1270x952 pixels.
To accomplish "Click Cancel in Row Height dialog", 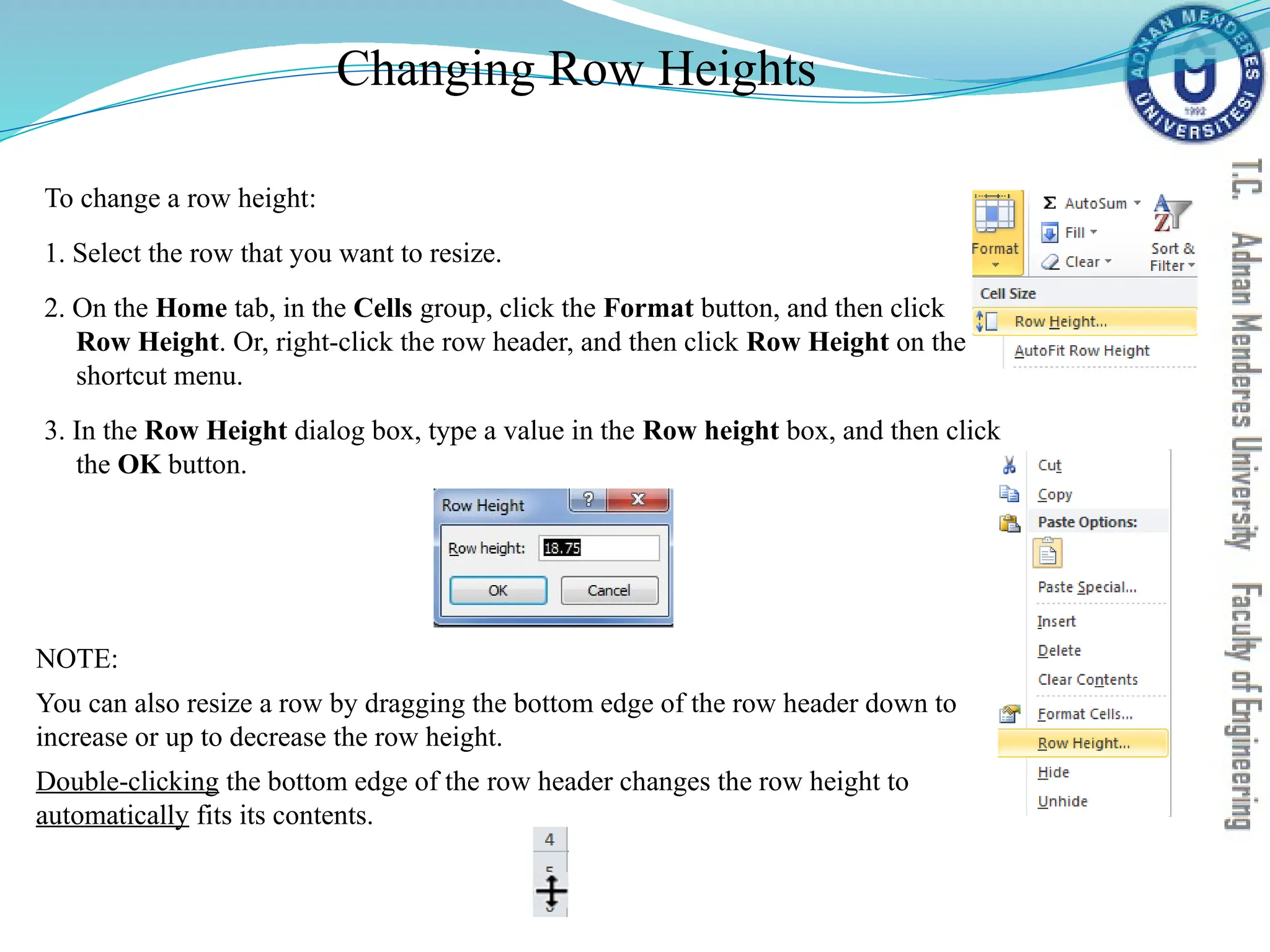I will point(609,590).
